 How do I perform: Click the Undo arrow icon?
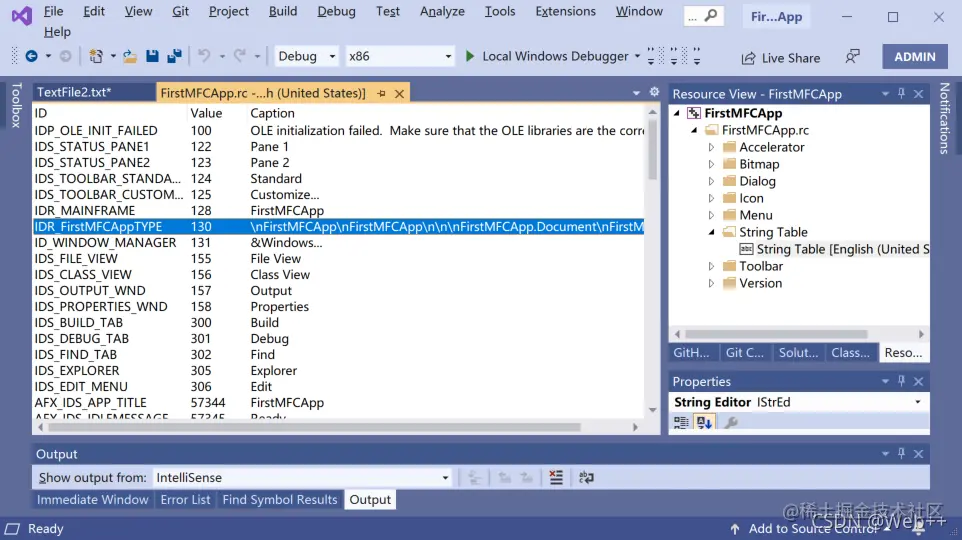coord(204,56)
